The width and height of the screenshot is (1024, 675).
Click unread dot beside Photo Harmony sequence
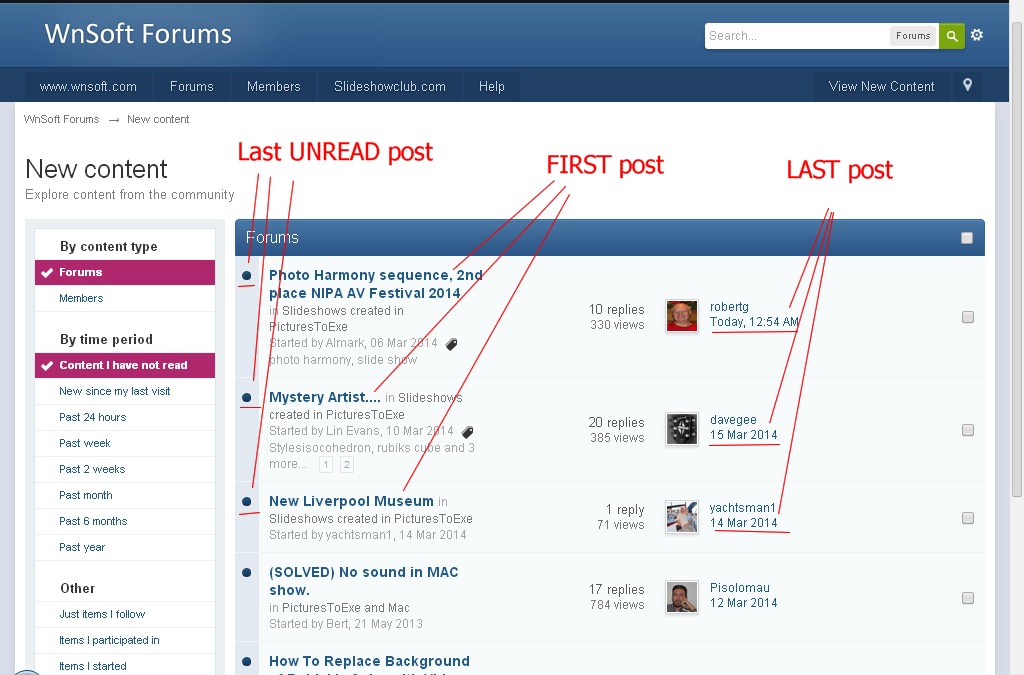click(x=247, y=275)
